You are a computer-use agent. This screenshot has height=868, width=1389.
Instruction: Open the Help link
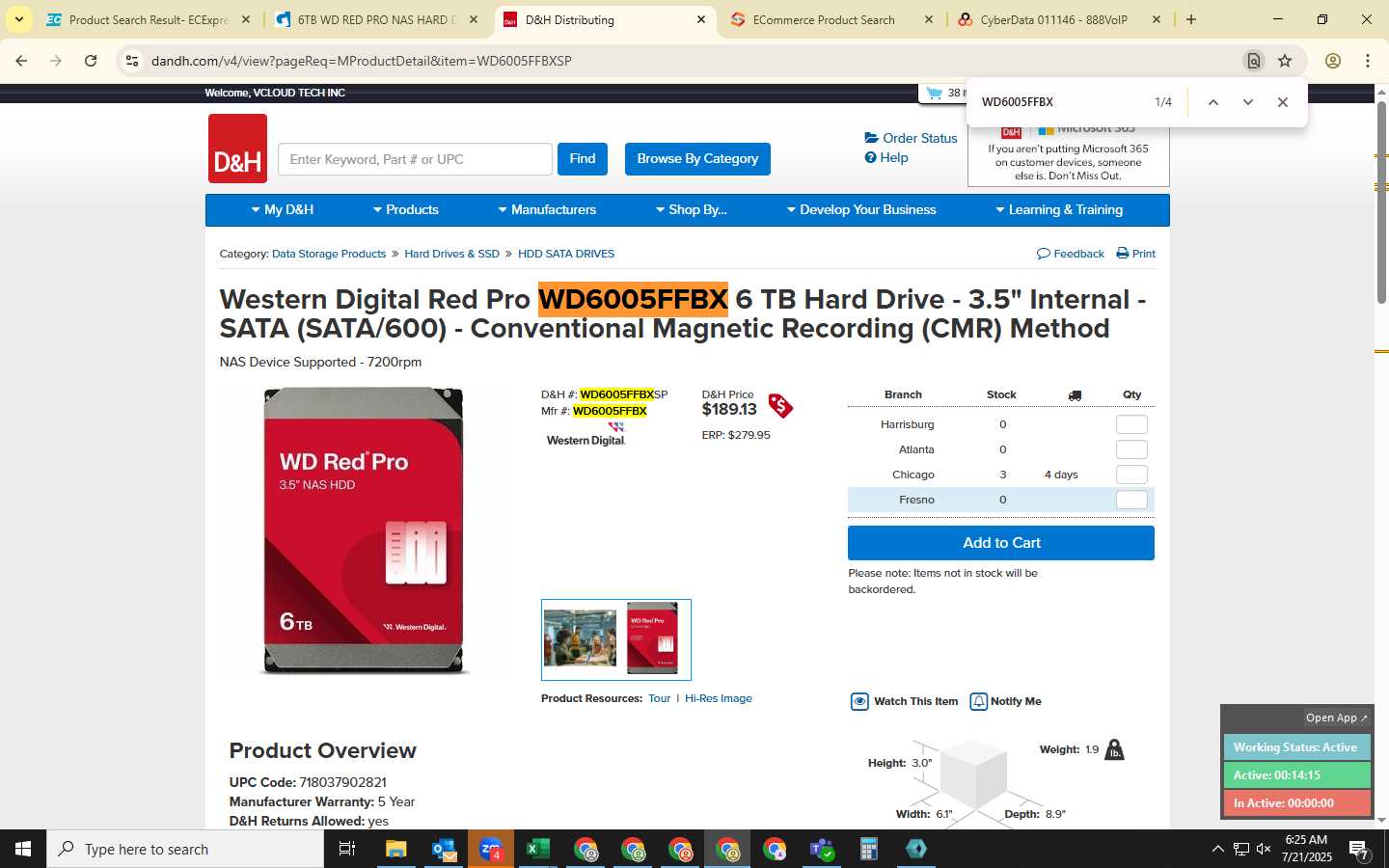[x=886, y=157]
